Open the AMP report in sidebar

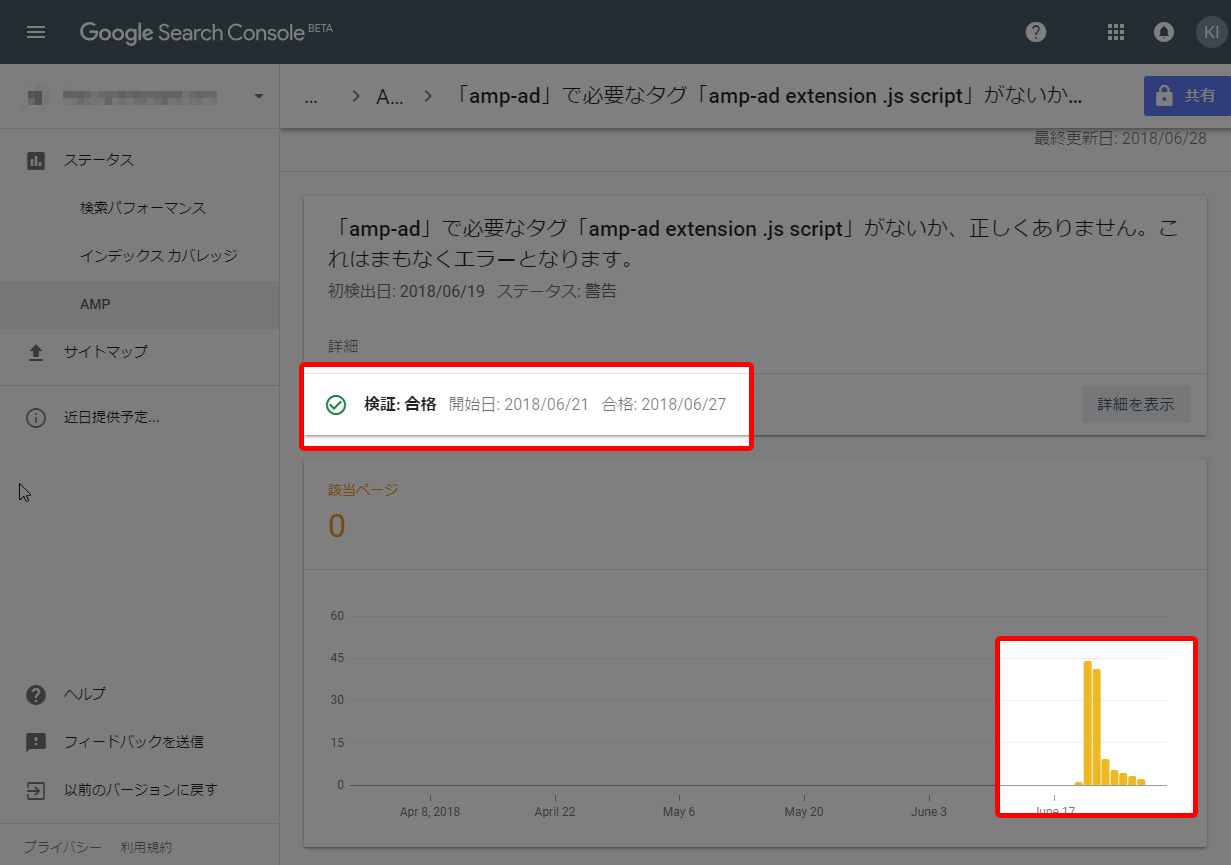click(x=95, y=304)
